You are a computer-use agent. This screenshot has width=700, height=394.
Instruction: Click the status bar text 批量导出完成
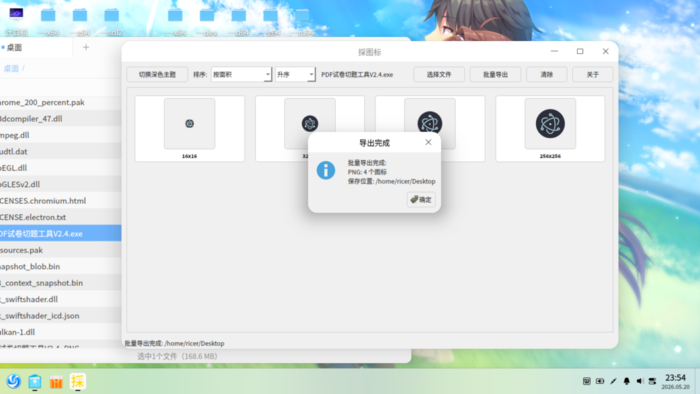coord(174,343)
